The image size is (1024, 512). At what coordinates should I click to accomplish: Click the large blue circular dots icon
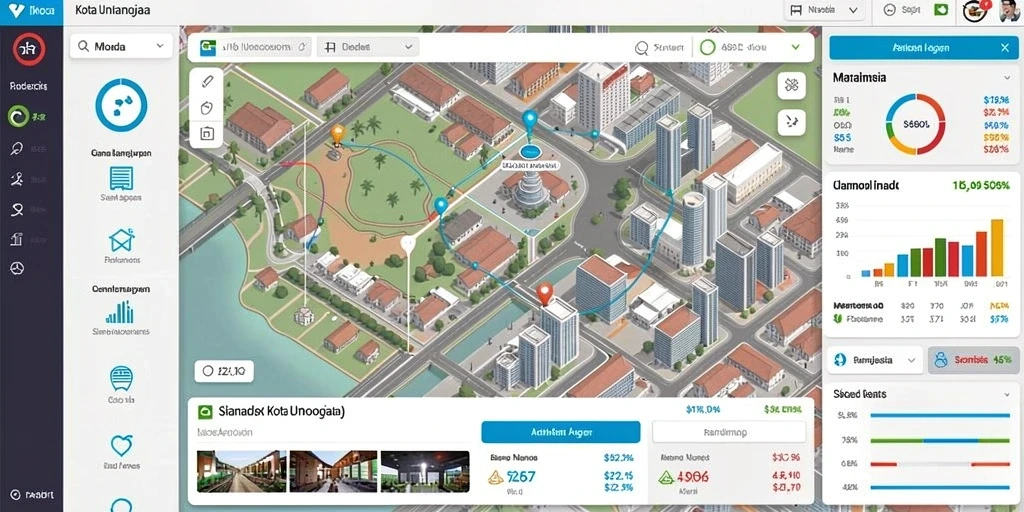point(121,105)
